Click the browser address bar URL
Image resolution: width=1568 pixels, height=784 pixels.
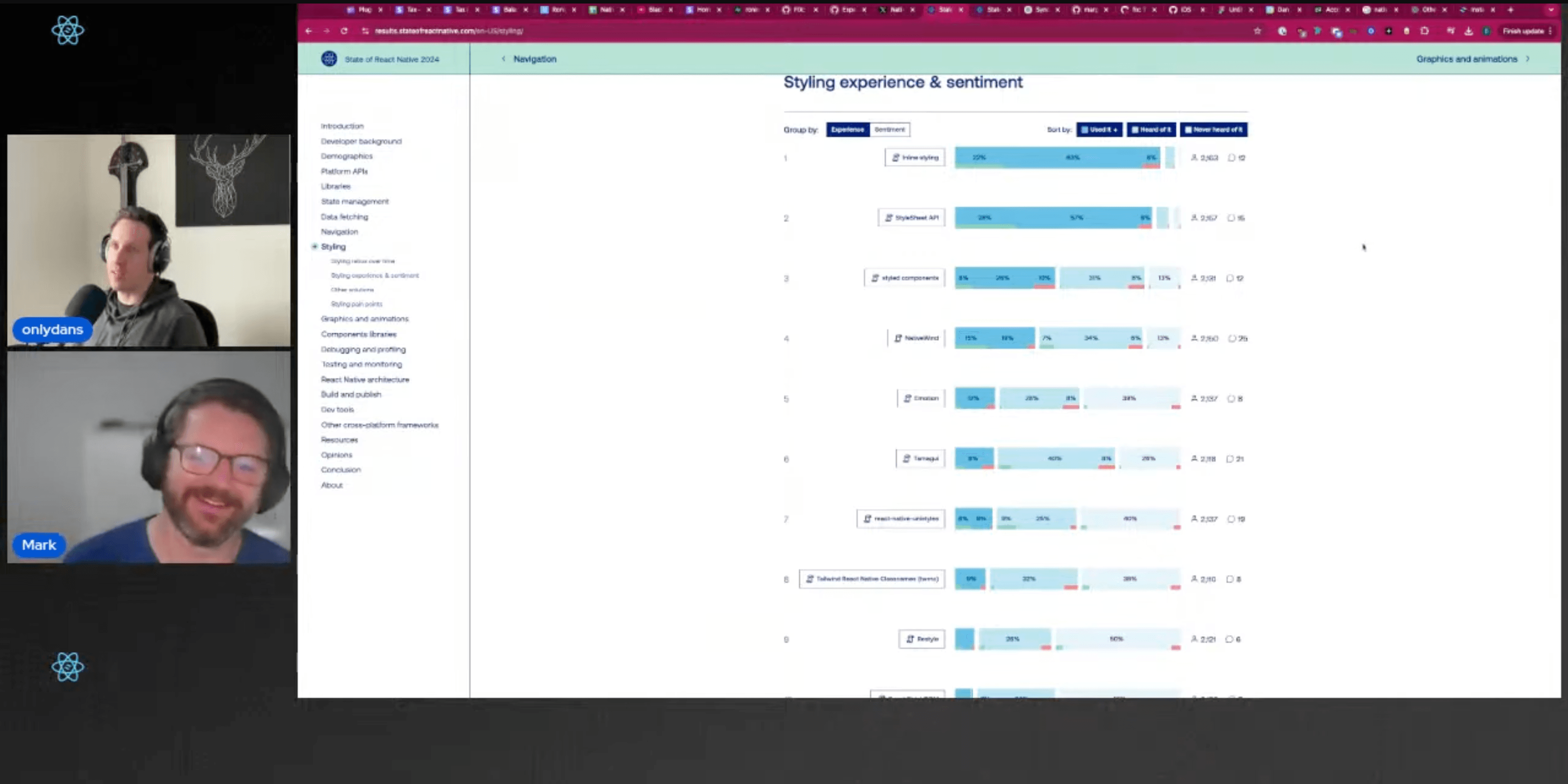(x=449, y=31)
